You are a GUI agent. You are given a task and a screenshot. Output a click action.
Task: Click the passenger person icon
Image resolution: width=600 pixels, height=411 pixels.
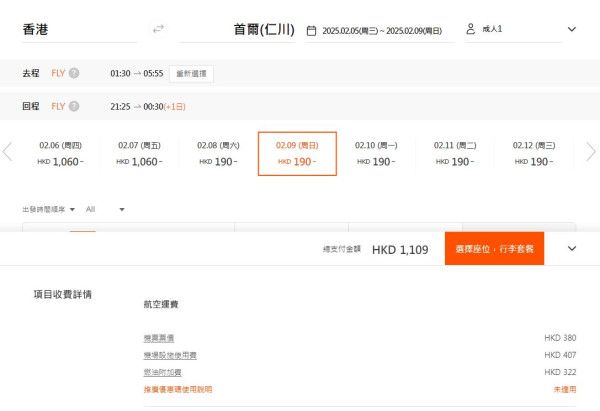[471, 29]
